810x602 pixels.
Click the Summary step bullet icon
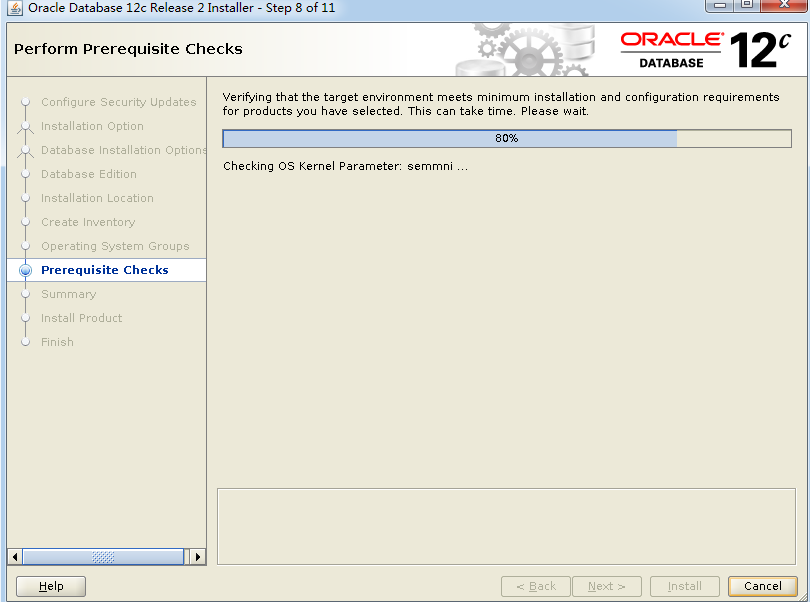click(x=25, y=294)
